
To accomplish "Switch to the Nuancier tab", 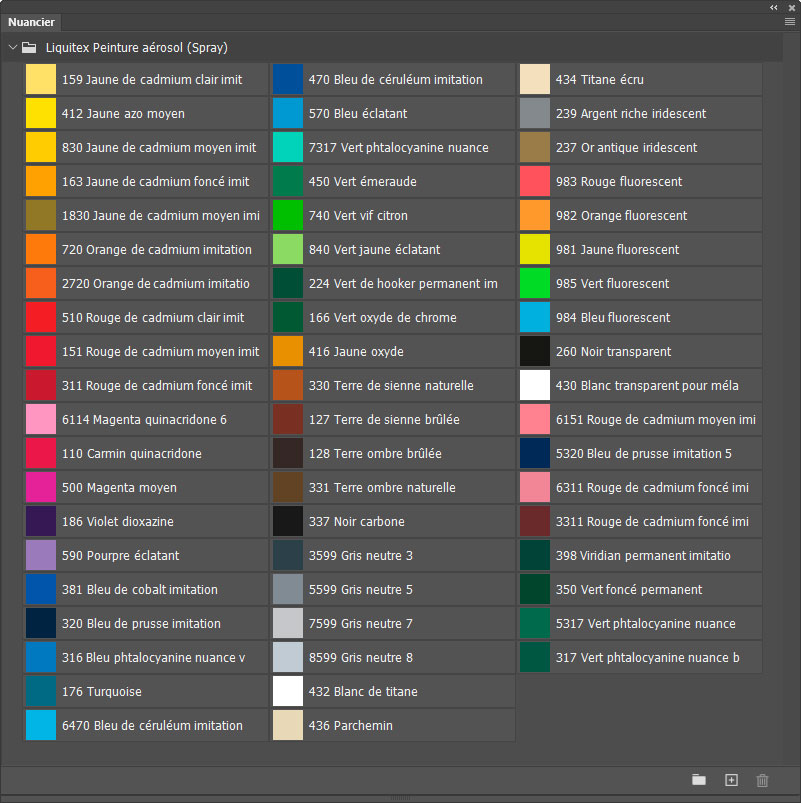I will [31, 22].
